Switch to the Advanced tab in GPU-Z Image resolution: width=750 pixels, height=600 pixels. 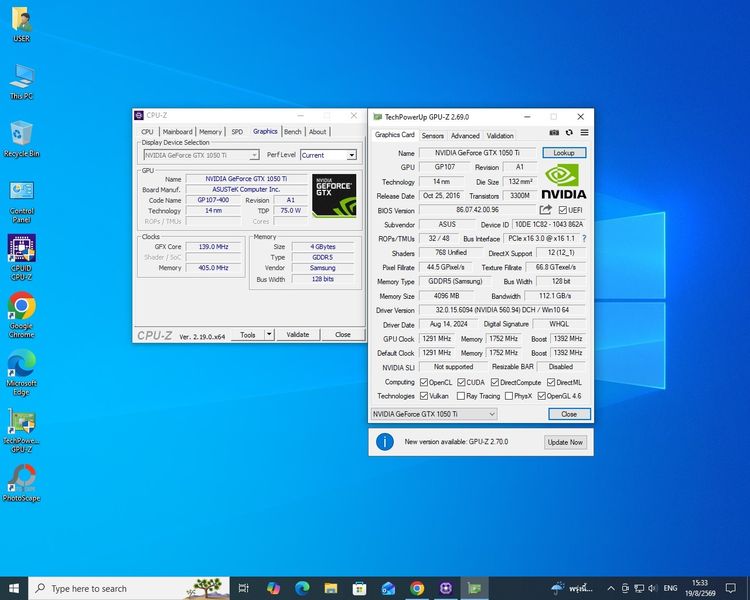(x=465, y=136)
